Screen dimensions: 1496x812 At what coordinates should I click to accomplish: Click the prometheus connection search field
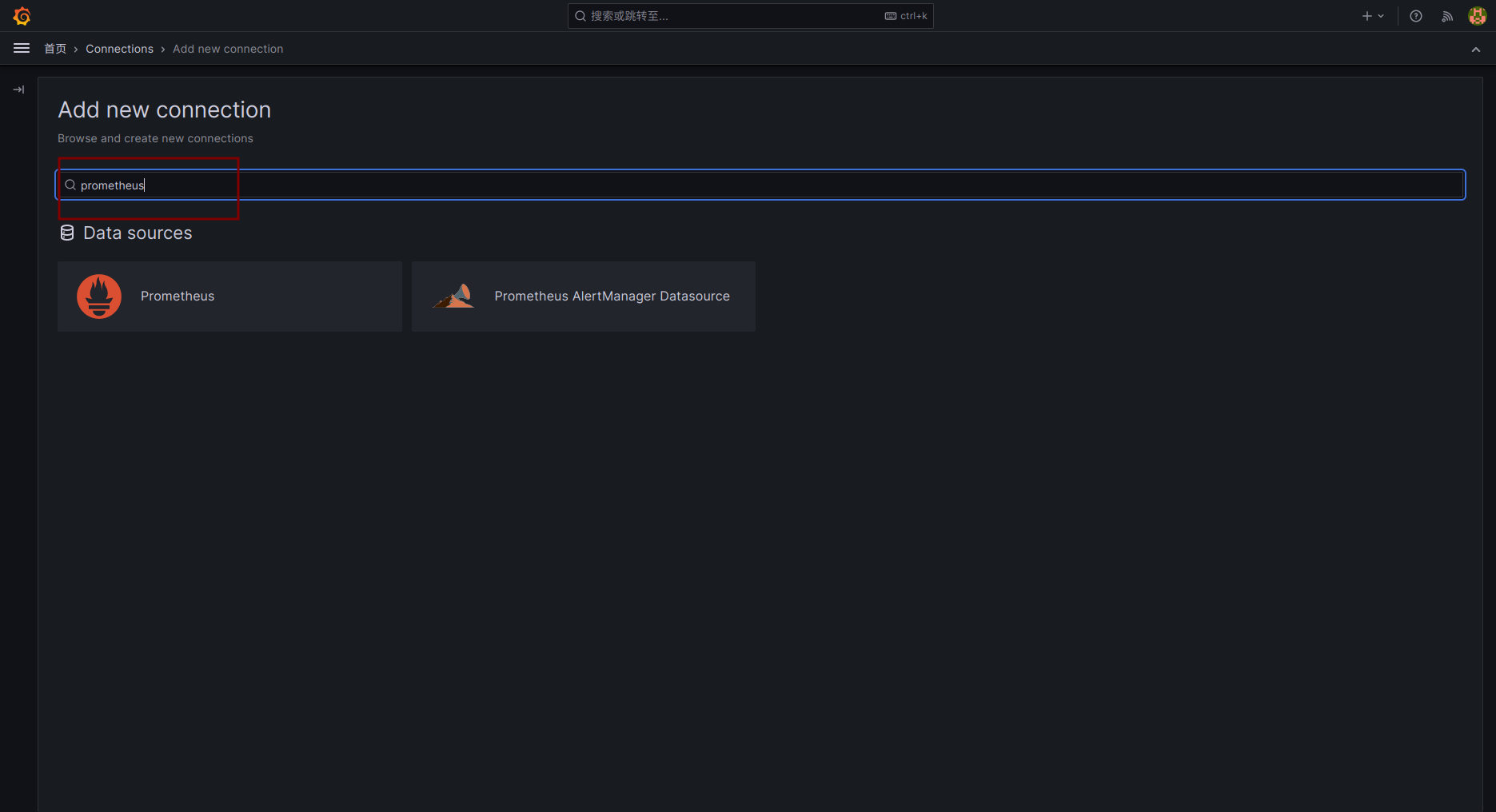(x=760, y=185)
